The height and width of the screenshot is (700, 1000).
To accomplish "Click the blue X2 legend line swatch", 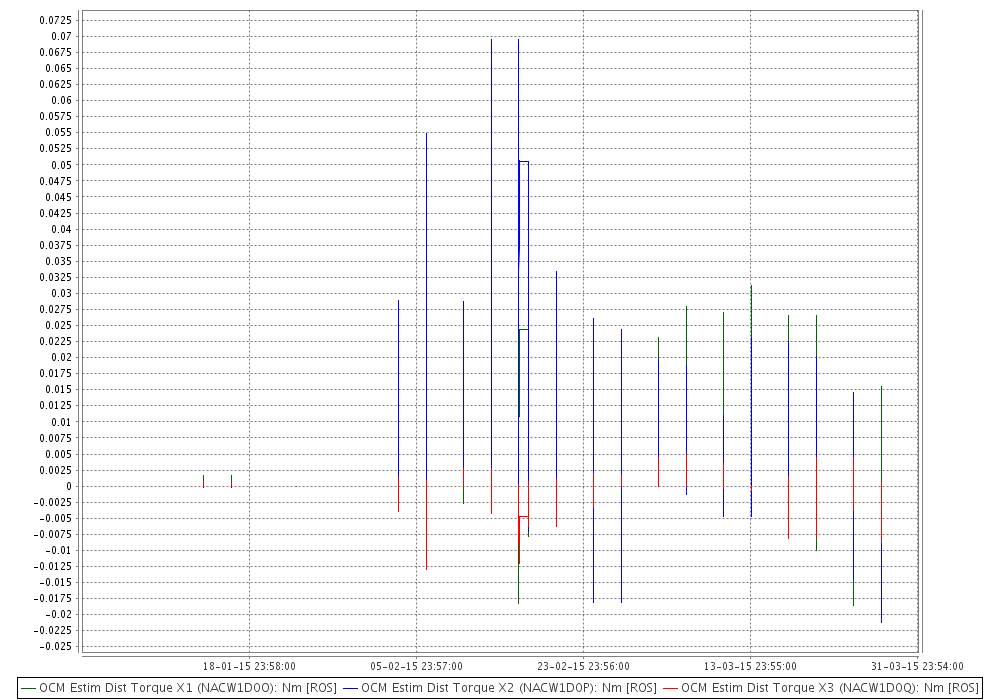I will [351, 689].
